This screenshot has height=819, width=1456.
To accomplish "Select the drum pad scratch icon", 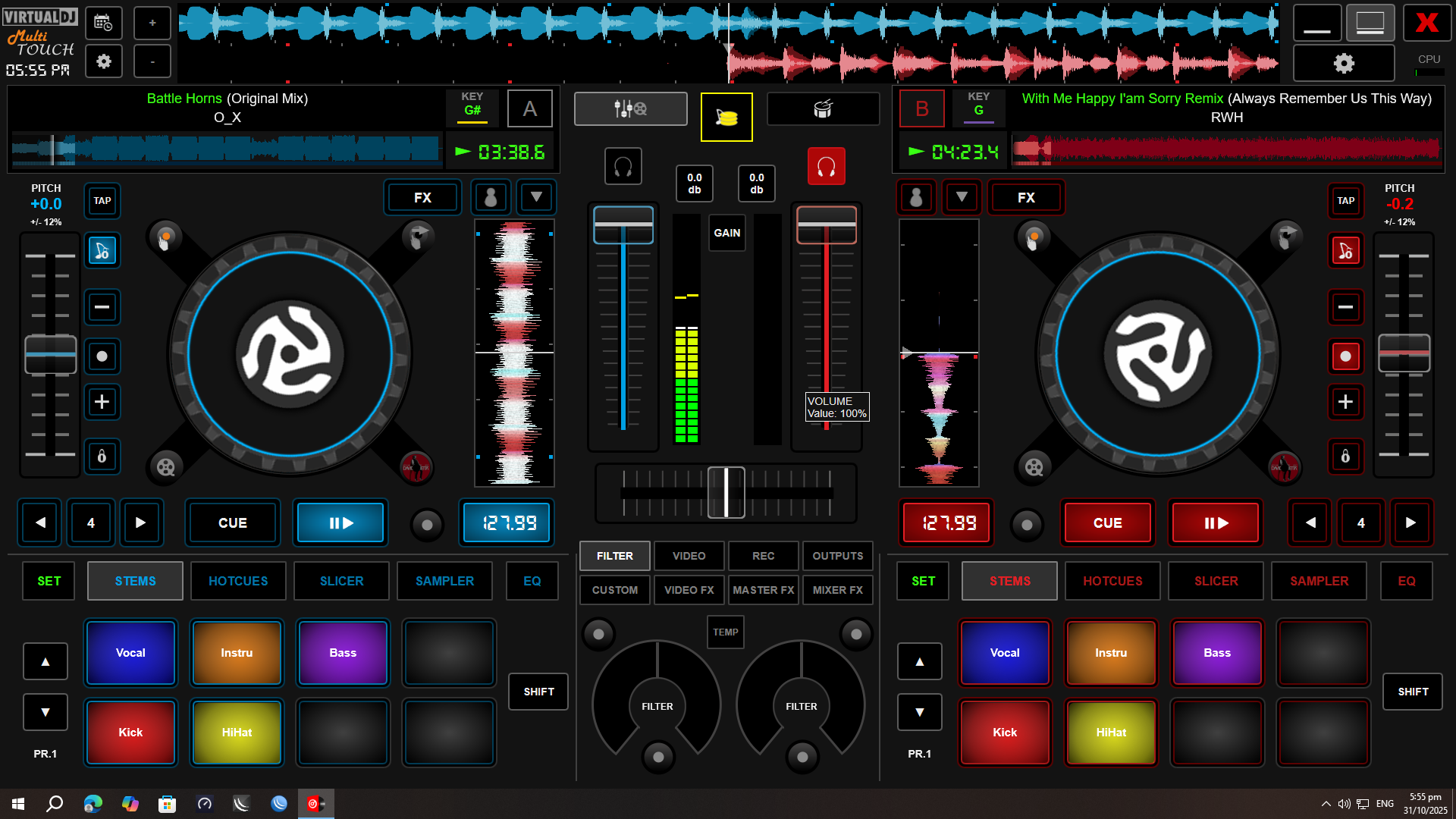I will [x=823, y=109].
